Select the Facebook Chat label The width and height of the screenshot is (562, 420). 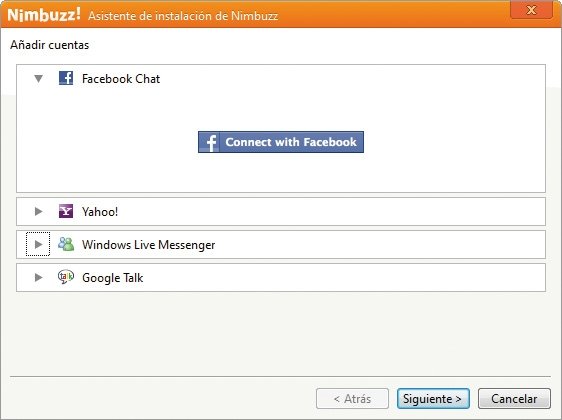point(121,78)
